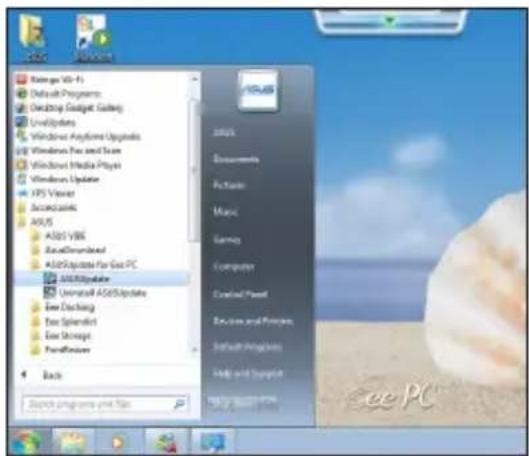
Task: Open Pictures from the right pane
Action: [229, 186]
